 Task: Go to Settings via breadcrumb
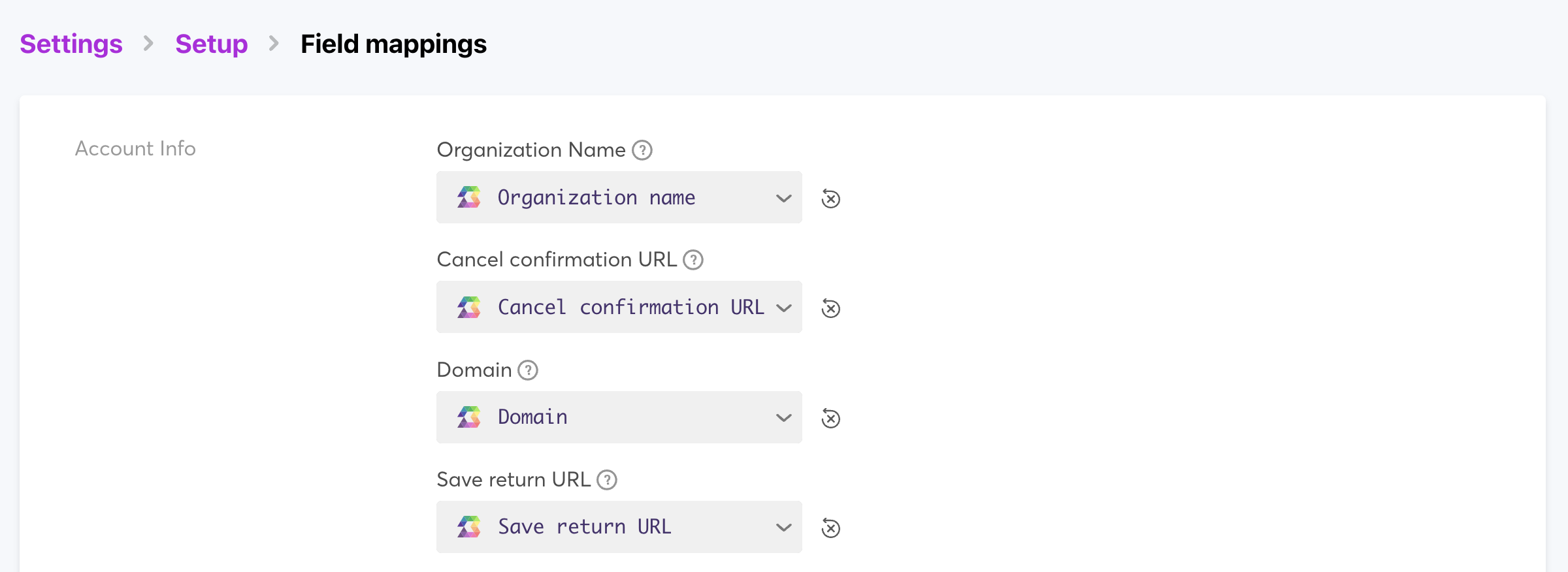[x=71, y=44]
